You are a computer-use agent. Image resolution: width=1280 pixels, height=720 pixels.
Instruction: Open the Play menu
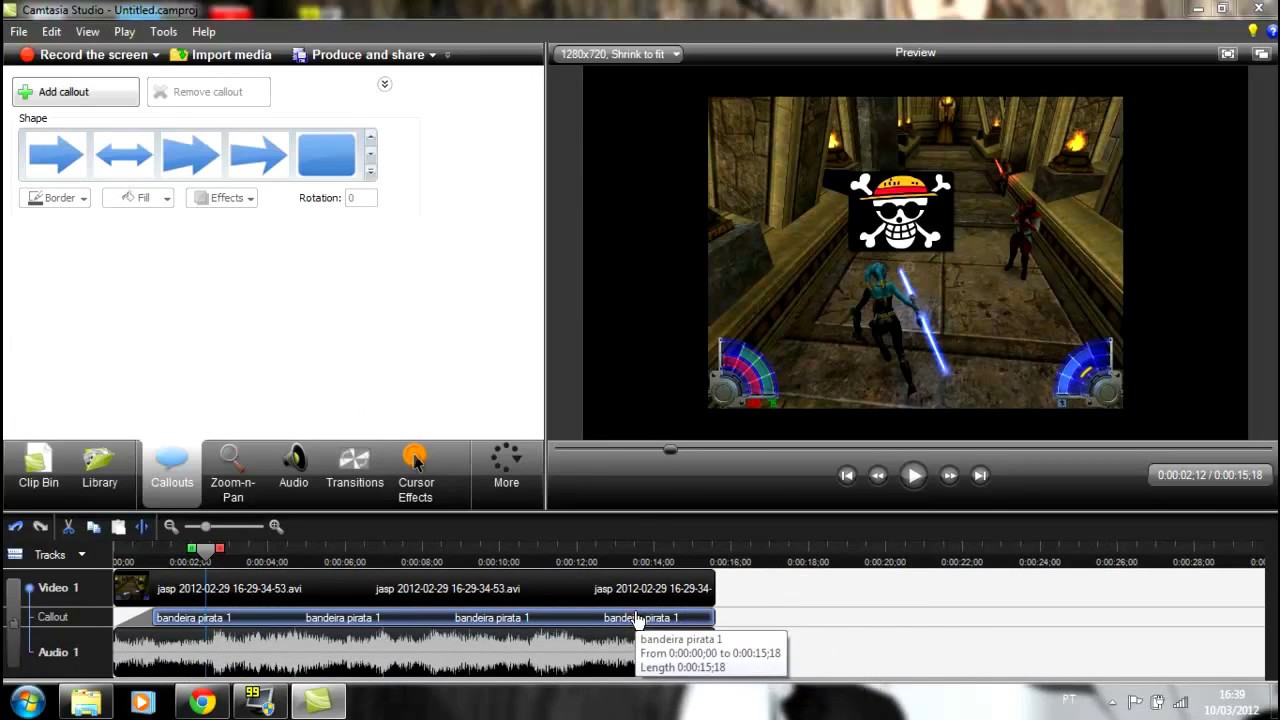tap(124, 32)
